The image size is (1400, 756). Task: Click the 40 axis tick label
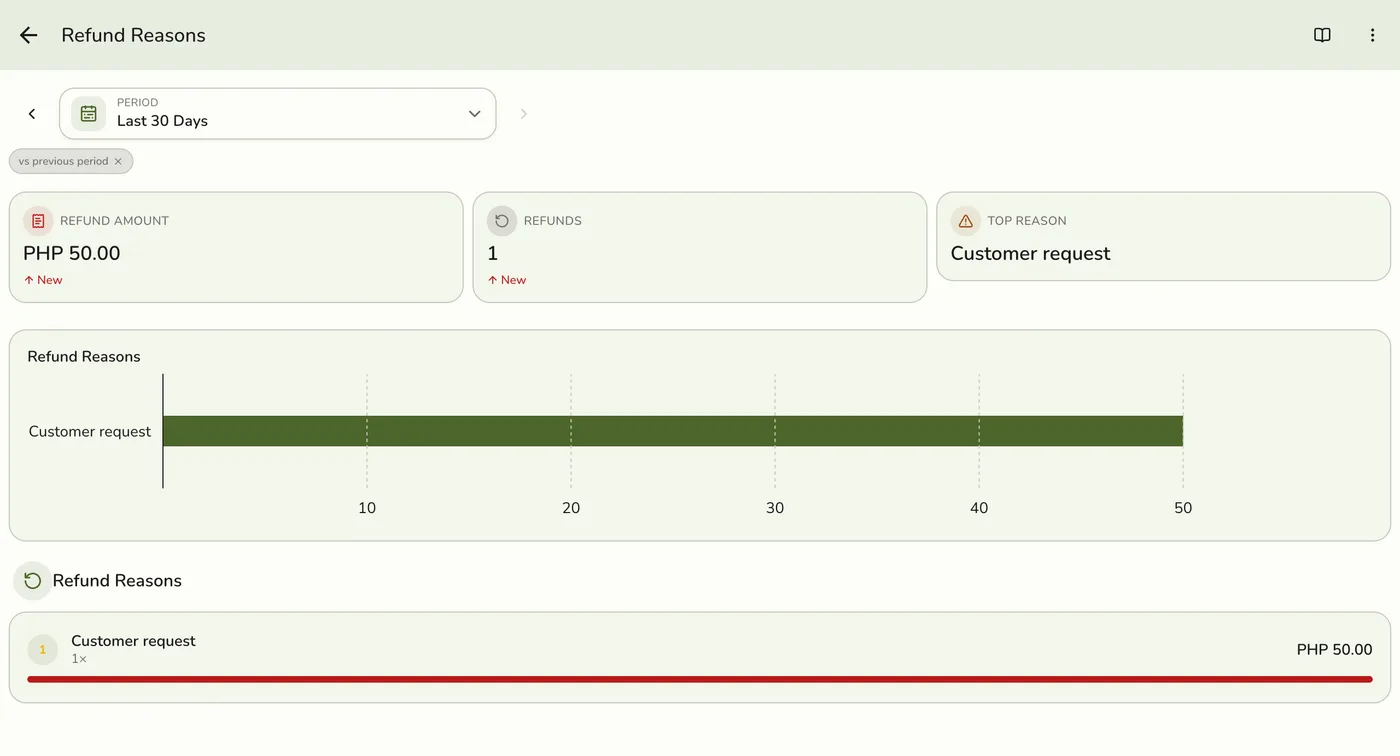coord(979,508)
